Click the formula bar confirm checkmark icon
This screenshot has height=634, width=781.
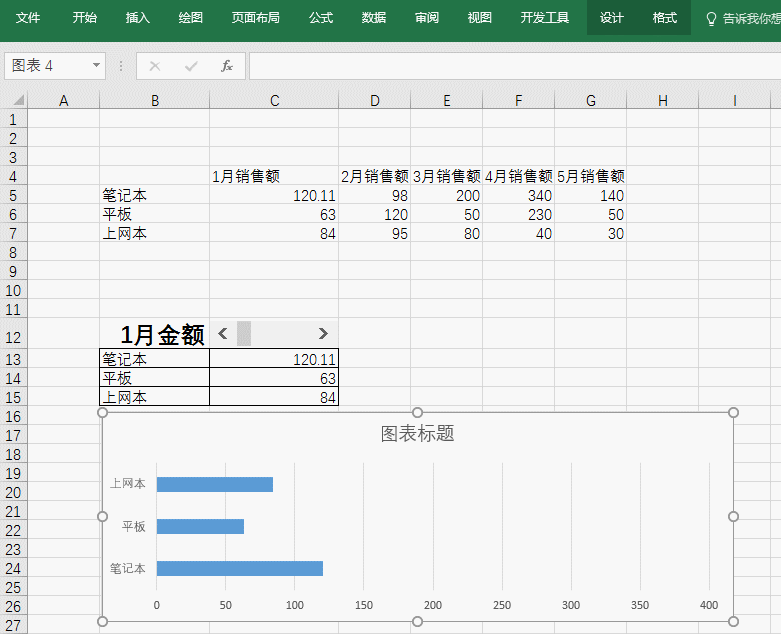(191, 66)
